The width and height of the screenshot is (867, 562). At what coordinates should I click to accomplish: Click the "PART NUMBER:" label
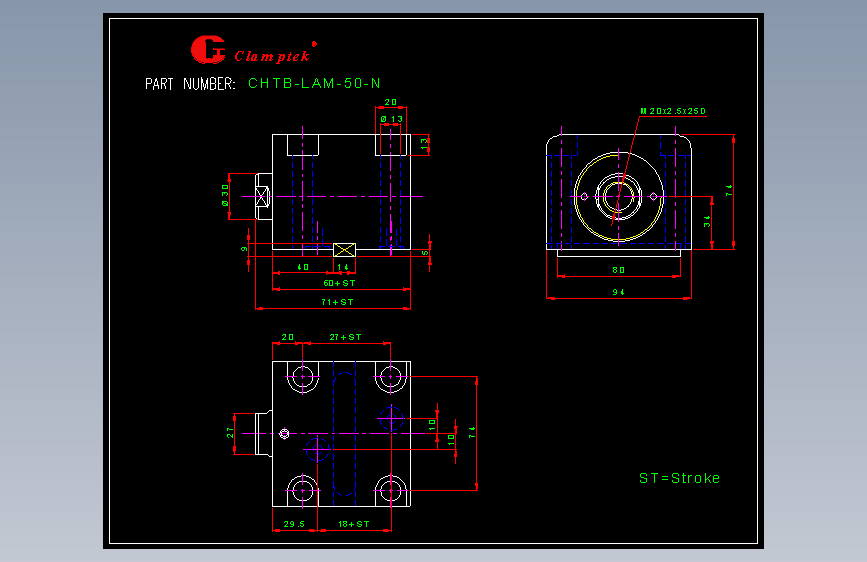[190, 84]
